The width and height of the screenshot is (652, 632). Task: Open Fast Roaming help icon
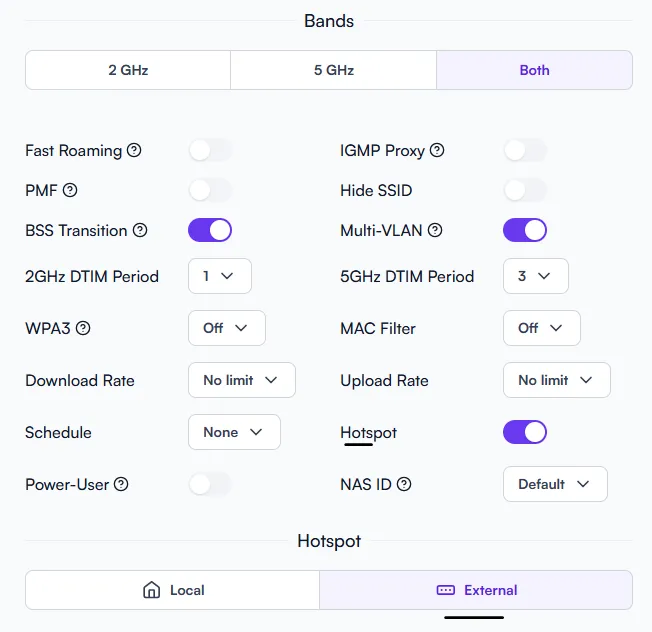coord(134,150)
